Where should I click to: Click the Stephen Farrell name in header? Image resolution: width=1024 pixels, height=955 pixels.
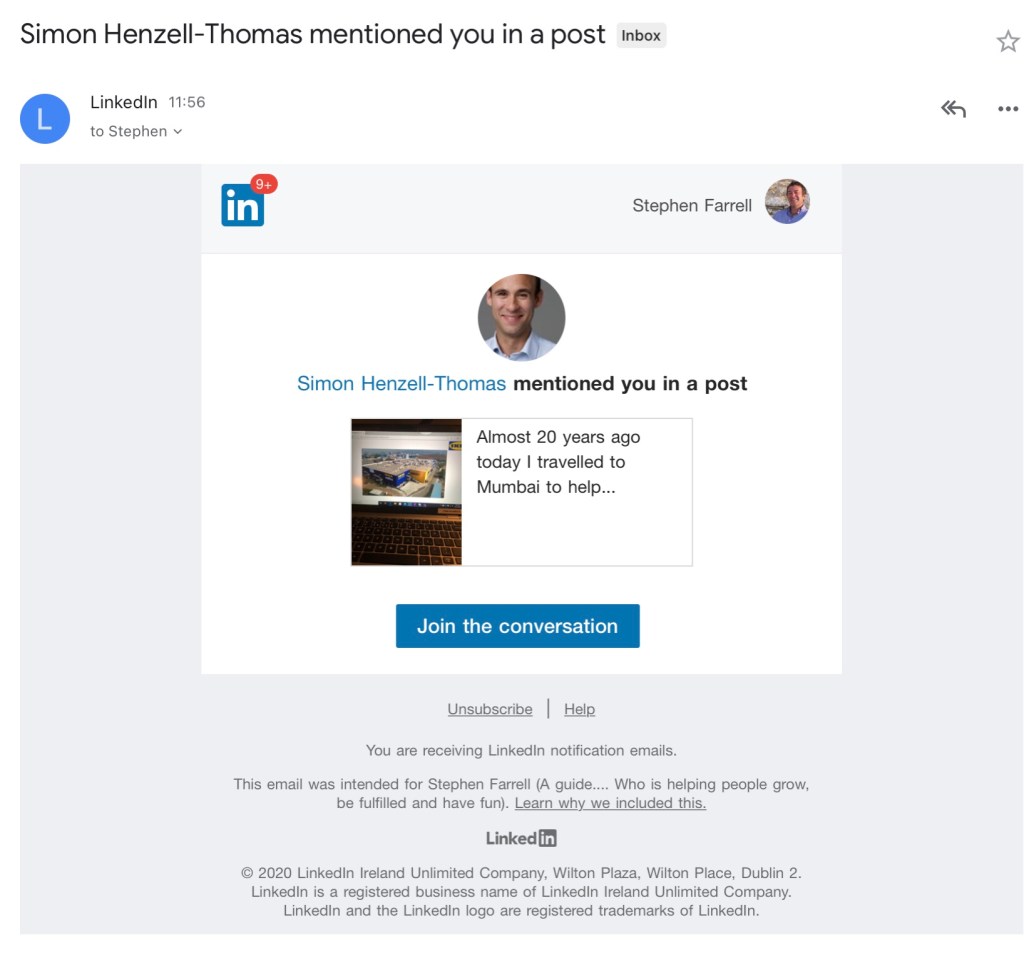tap(692, 205)
